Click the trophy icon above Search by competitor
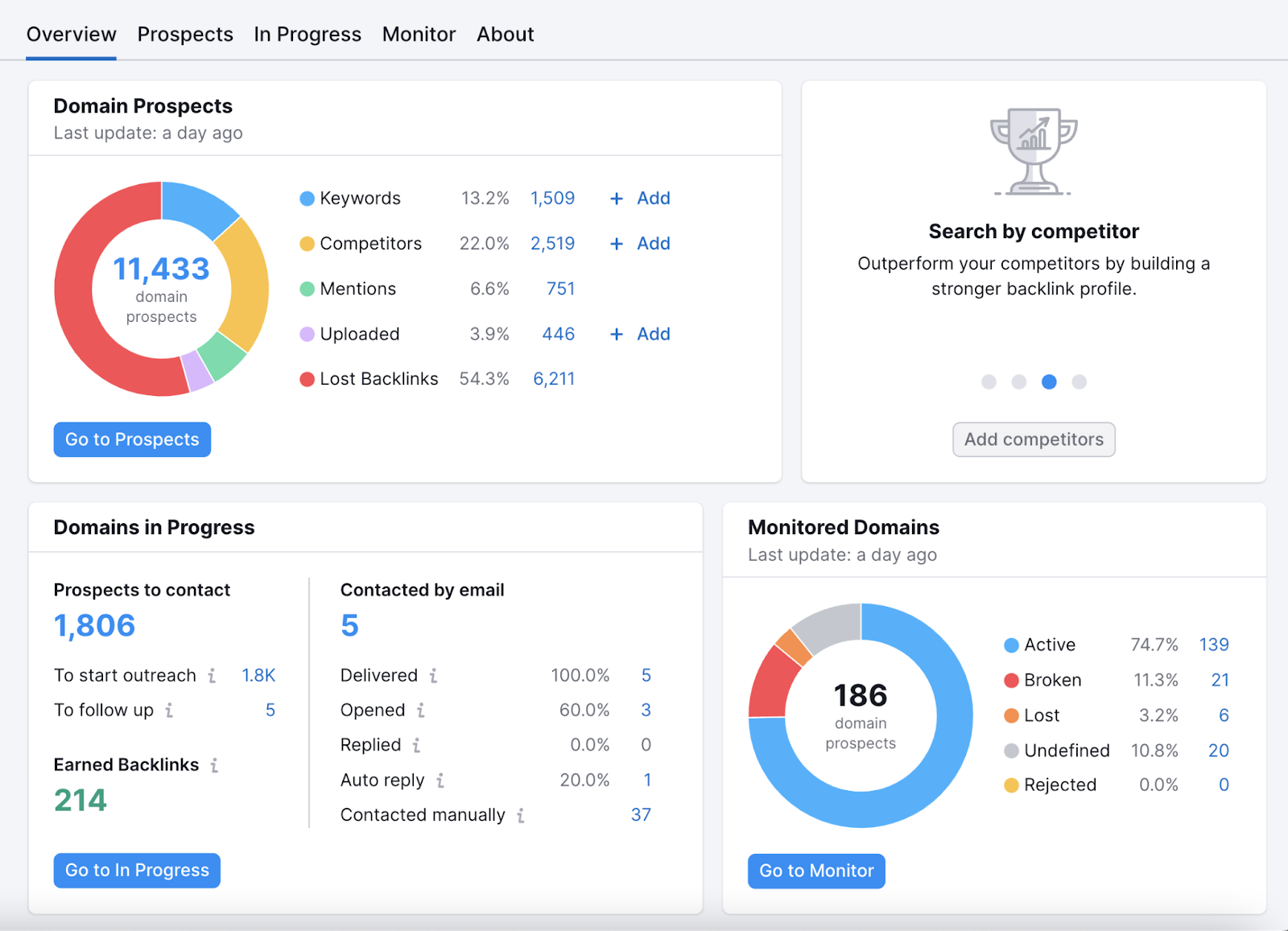Viewport: 1288px width, 931px height. [x=1033, y=150]
